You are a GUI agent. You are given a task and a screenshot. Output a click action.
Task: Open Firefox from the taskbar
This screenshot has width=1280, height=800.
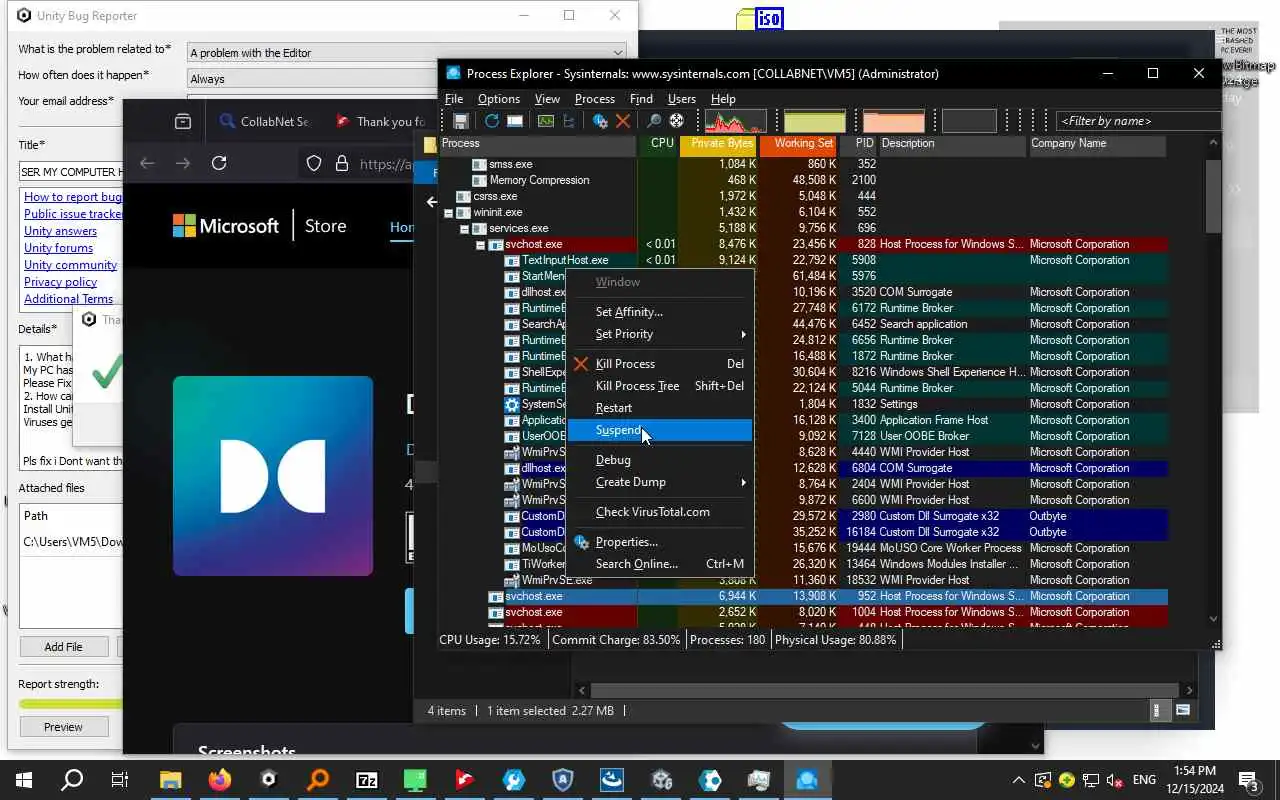[x=219, y=780]
